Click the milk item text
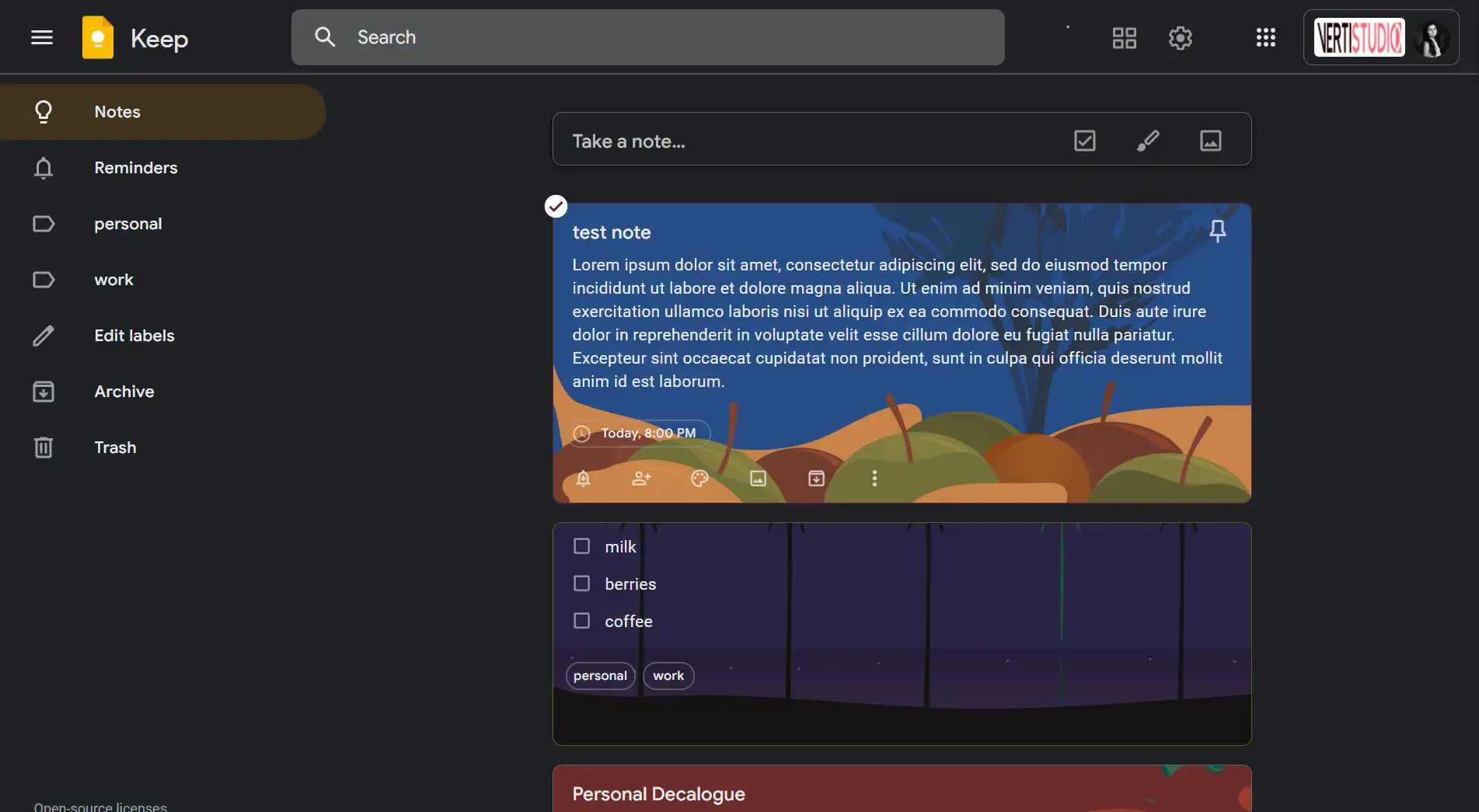The width and height of the screenshot is (1479, 812). [620, 546]
